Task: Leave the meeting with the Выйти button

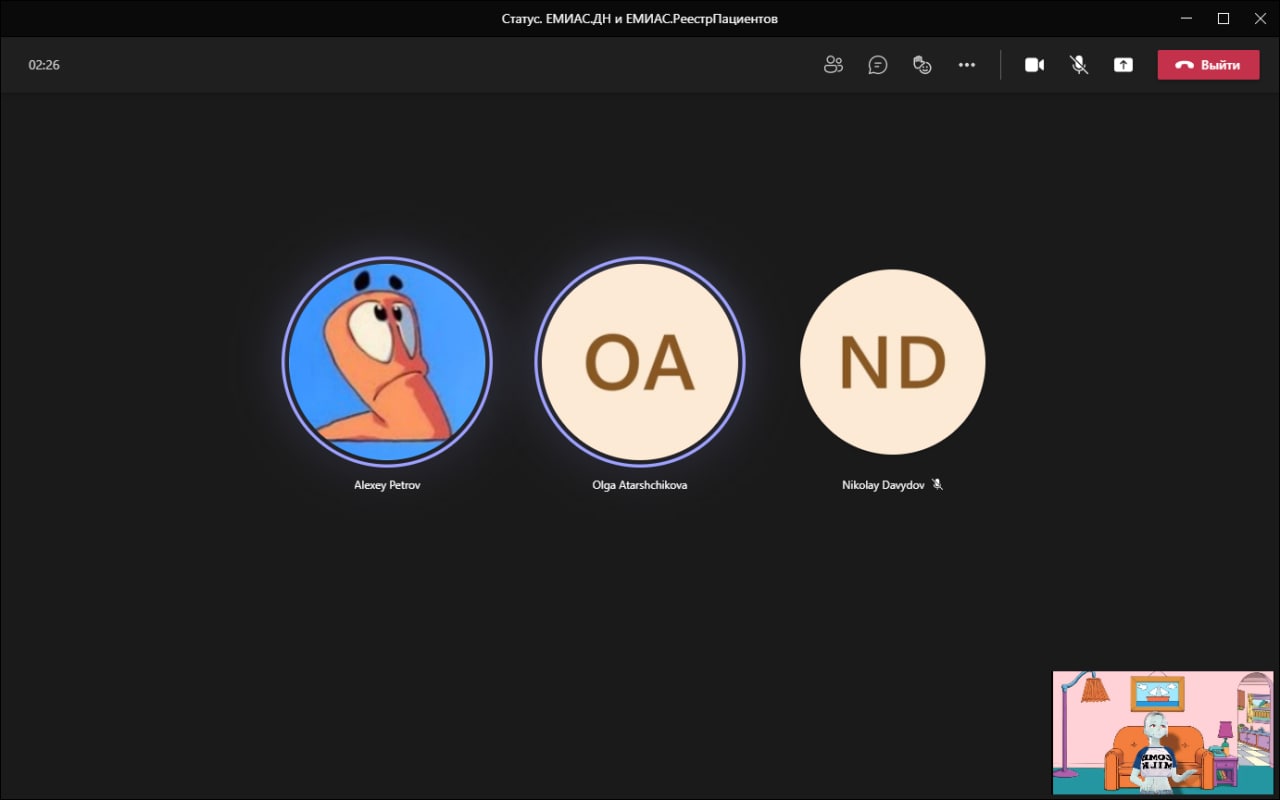Action: (1208, 65)
